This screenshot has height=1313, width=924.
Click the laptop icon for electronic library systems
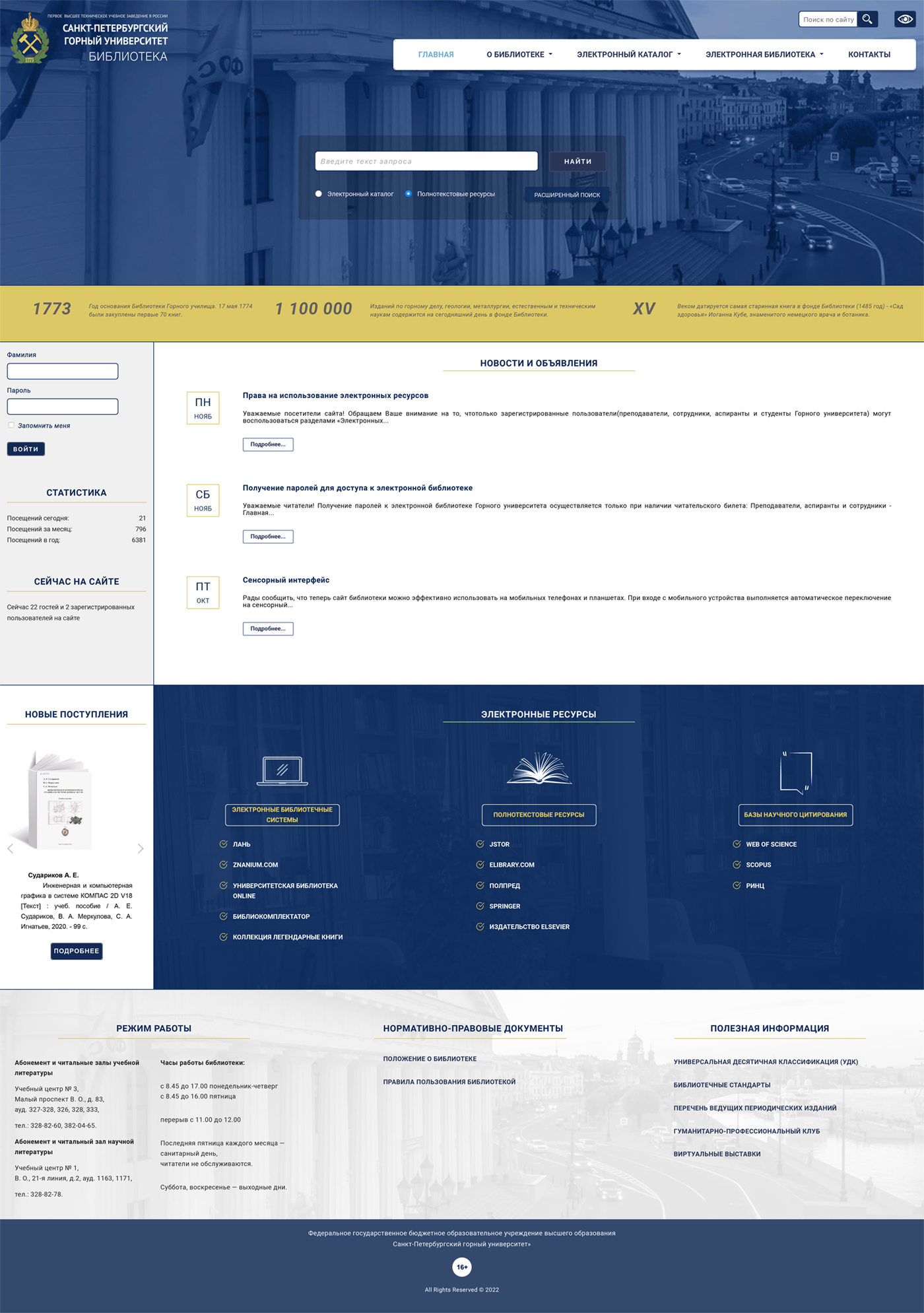click(x=282, y=770)
